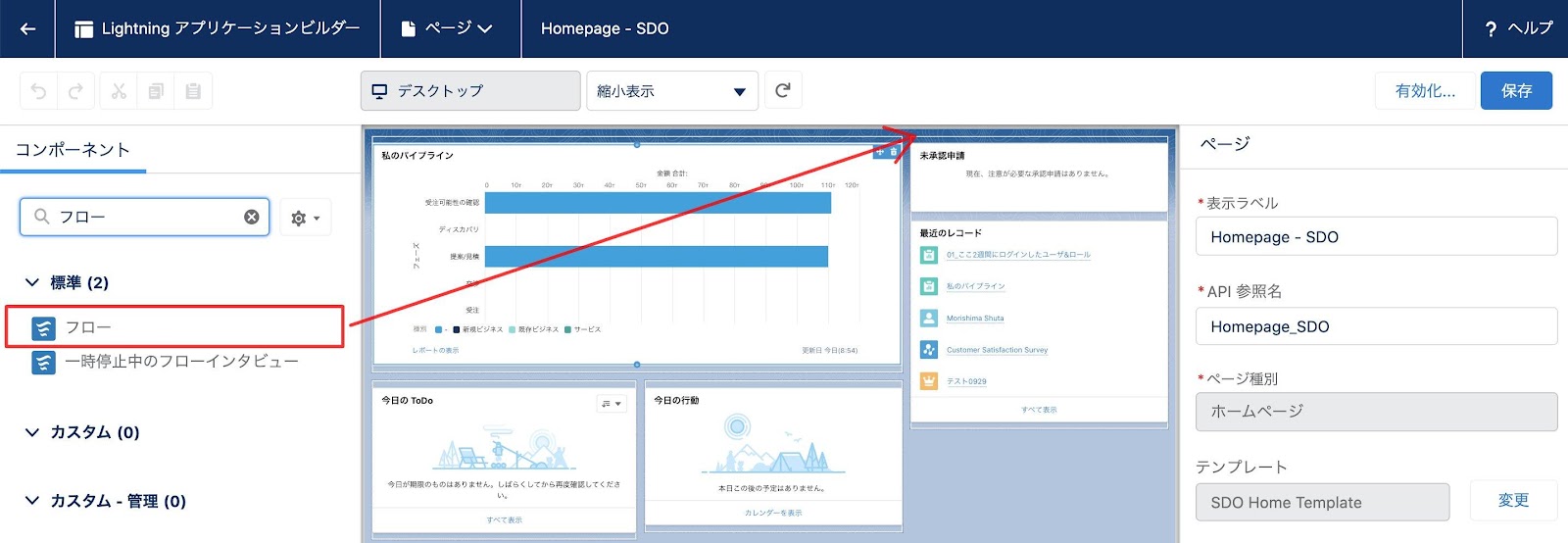The height and width of the screenshot is (543, 1568).
Task: Click the SDO Home Template field
Action: pos(1322,502)
